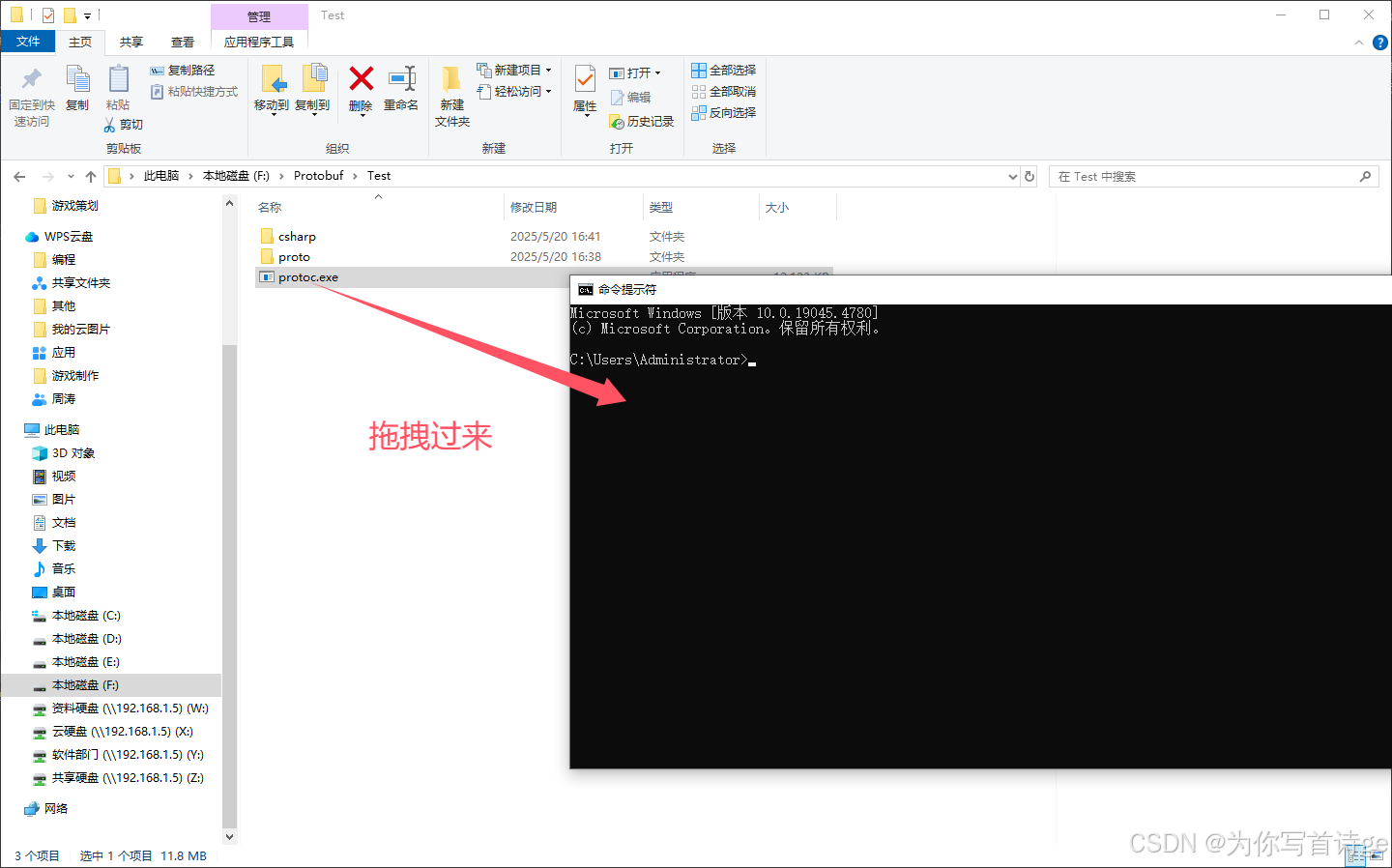Select 3D 对象 in navigation pane
This screenshot has width=1392, height=868.
tap(73, 453)
